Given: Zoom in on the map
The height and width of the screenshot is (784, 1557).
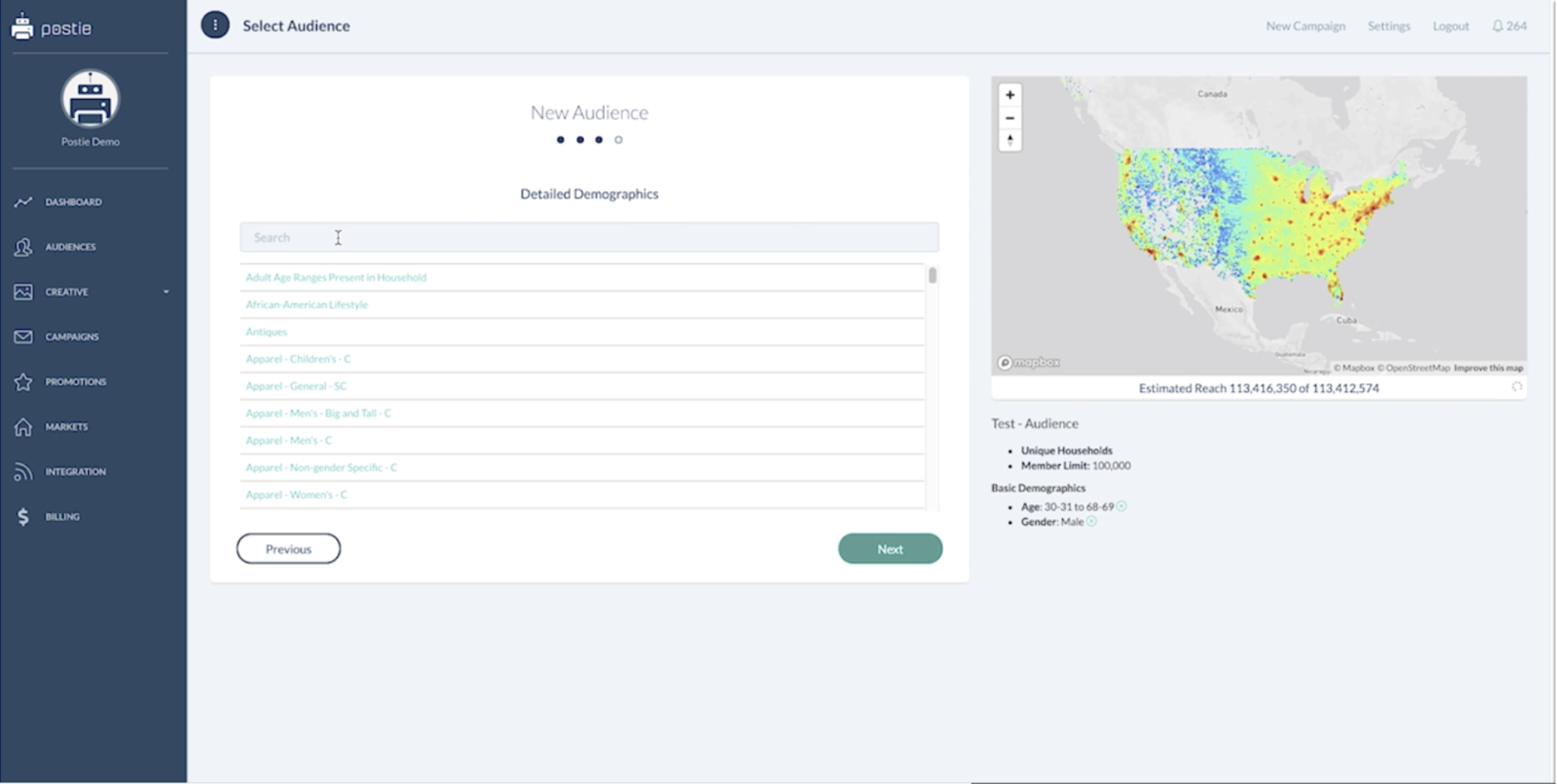Looking at the screenshot, I should tap(1010, 95).
